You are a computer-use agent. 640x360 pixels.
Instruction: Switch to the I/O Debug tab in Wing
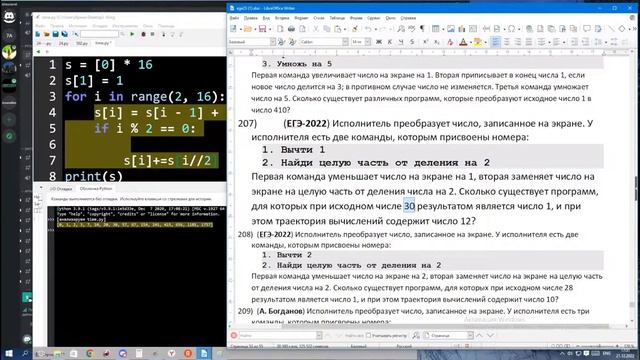click(61, 189)
